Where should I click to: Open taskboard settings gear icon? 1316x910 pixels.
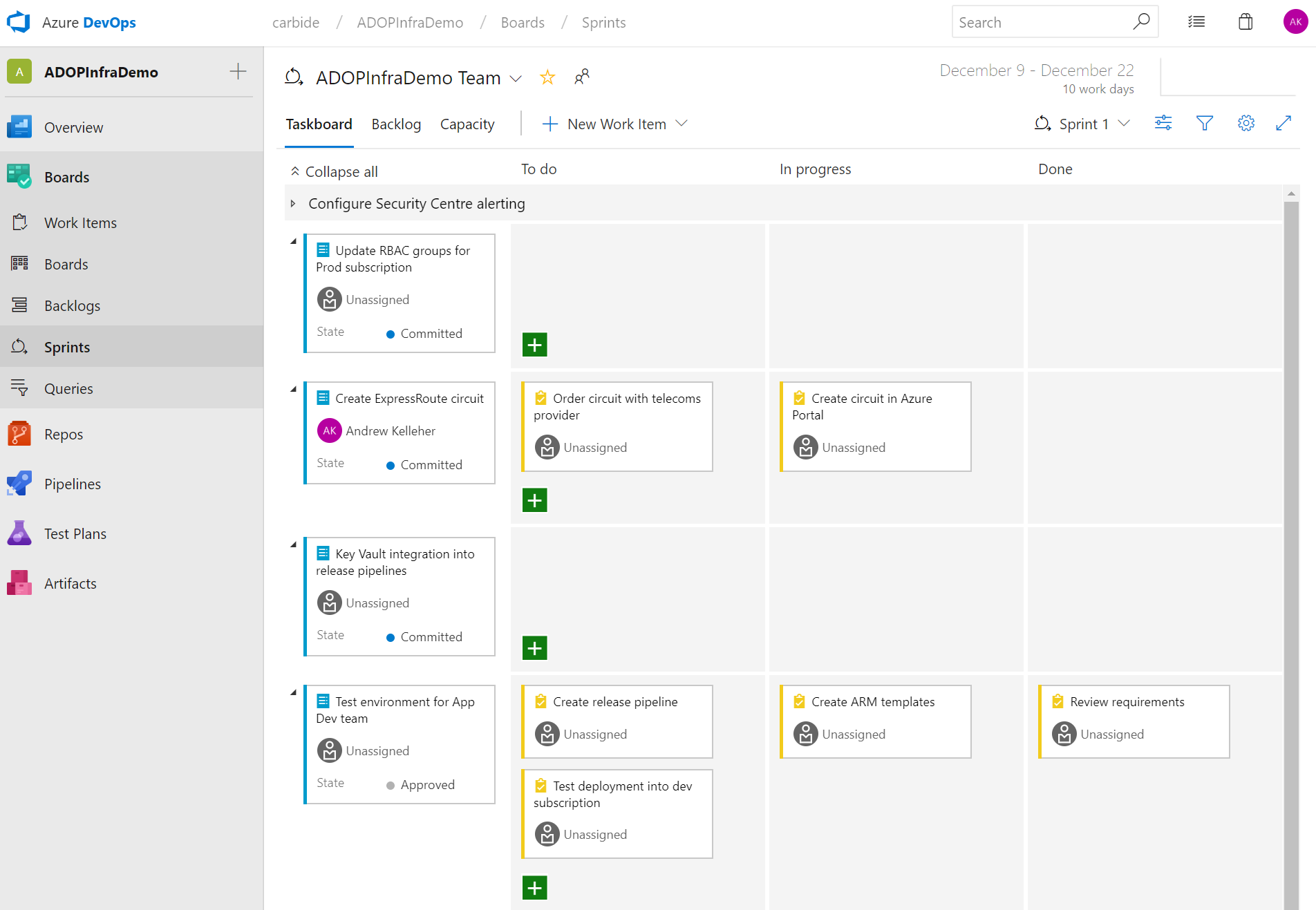tap(1245, 123)
